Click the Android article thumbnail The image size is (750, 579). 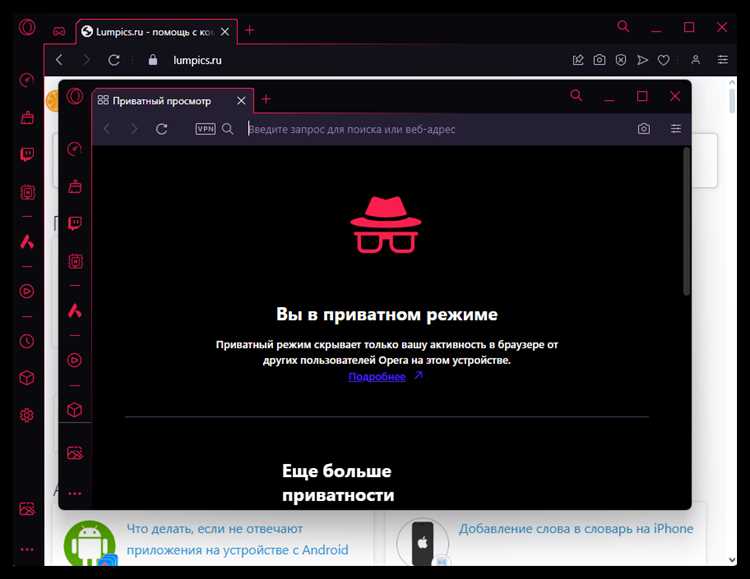point(89,543)
